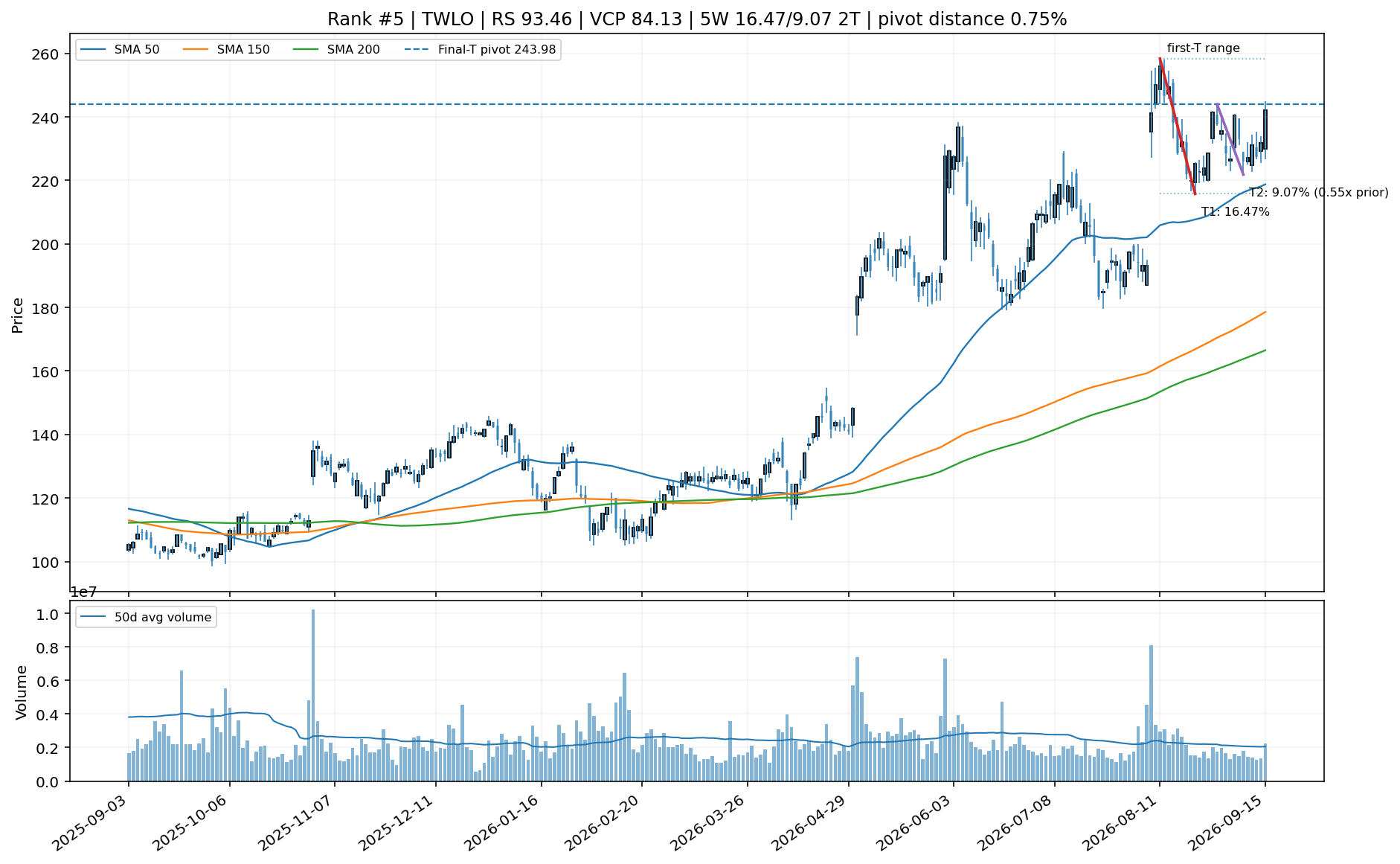Click the 1.0 volume axis tick
The image size is (1400, 864).
point(49,615)
